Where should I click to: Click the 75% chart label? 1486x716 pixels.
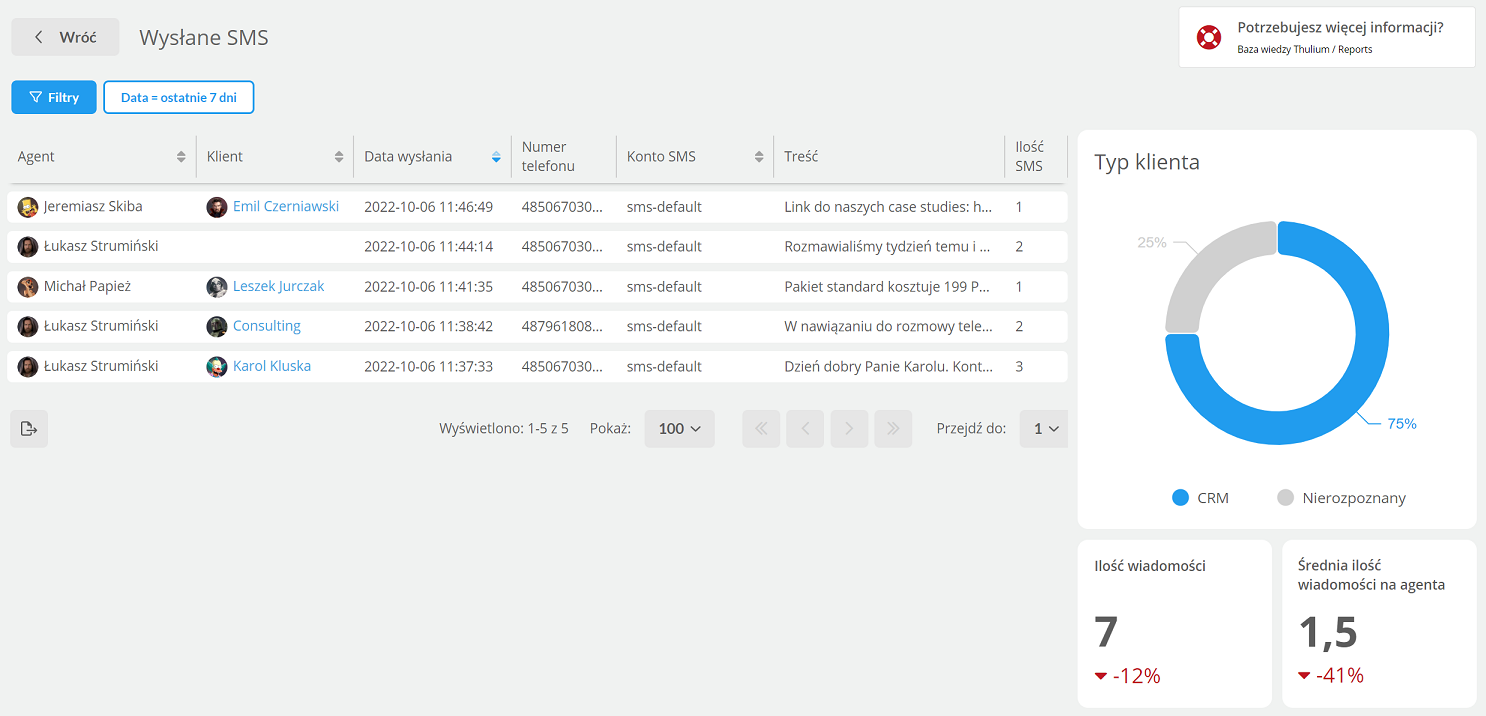[x=1402, y=424]
